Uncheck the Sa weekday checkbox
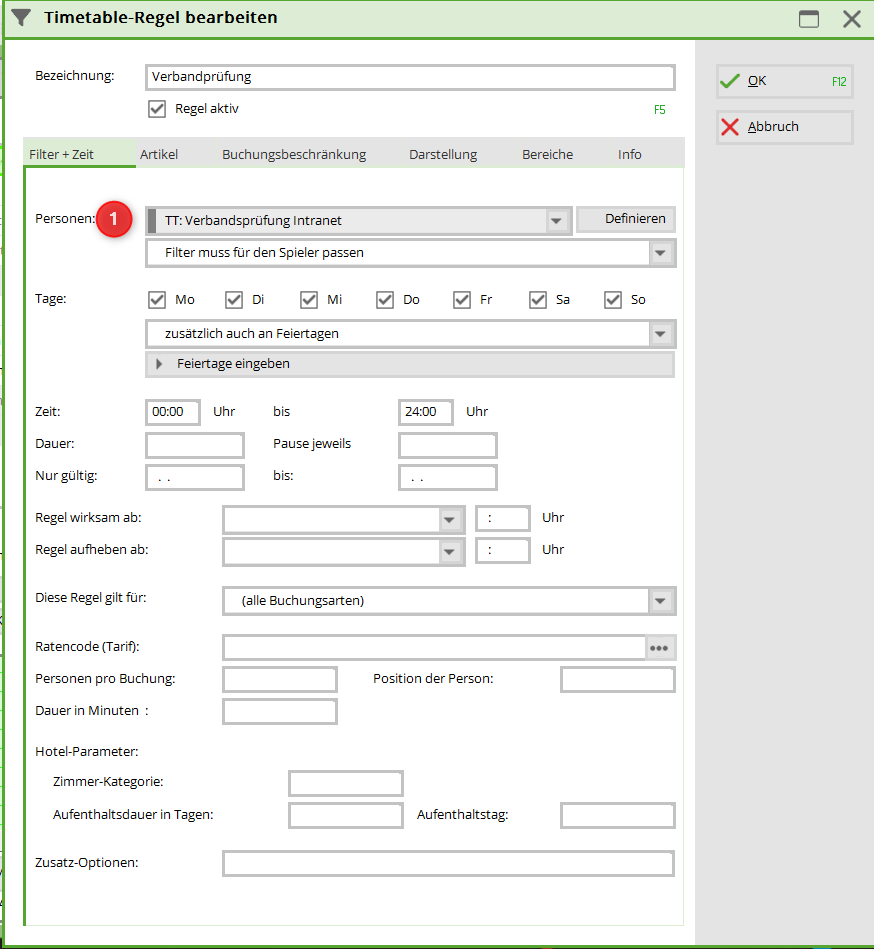 pyautogui.click(x=538, y=300)
